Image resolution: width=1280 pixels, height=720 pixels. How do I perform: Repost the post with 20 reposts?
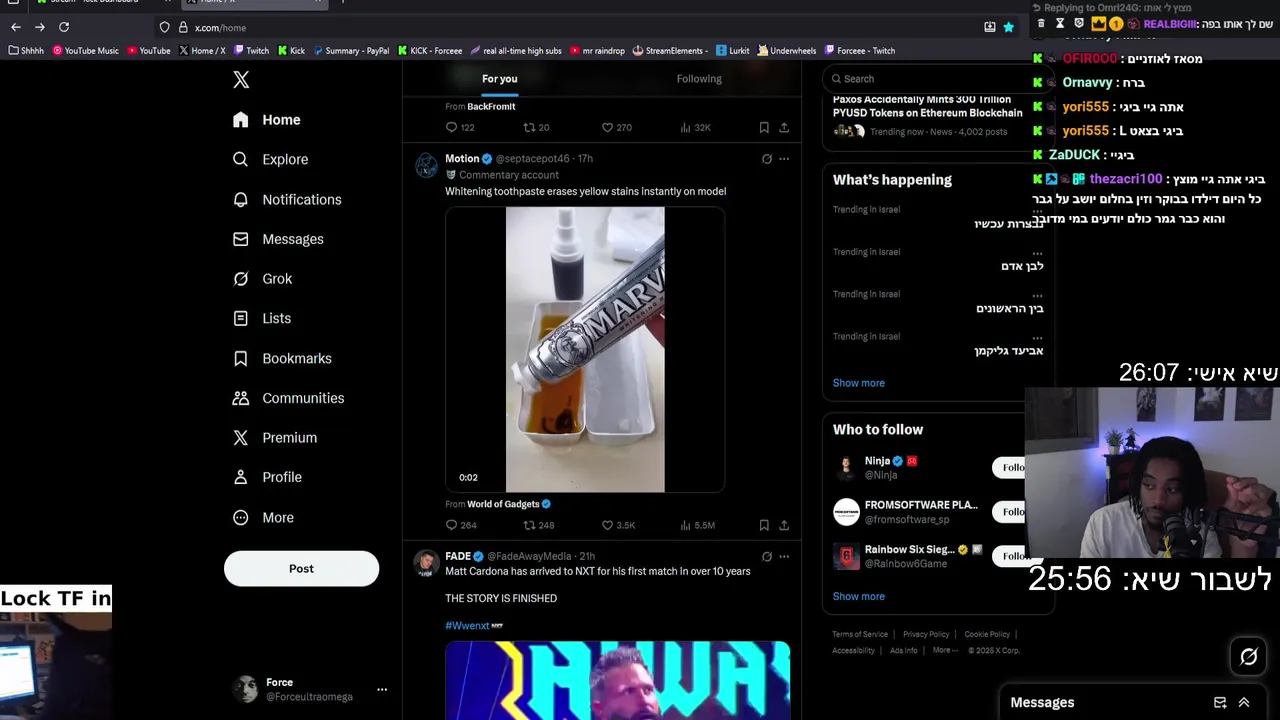click(x=537, y=127)
